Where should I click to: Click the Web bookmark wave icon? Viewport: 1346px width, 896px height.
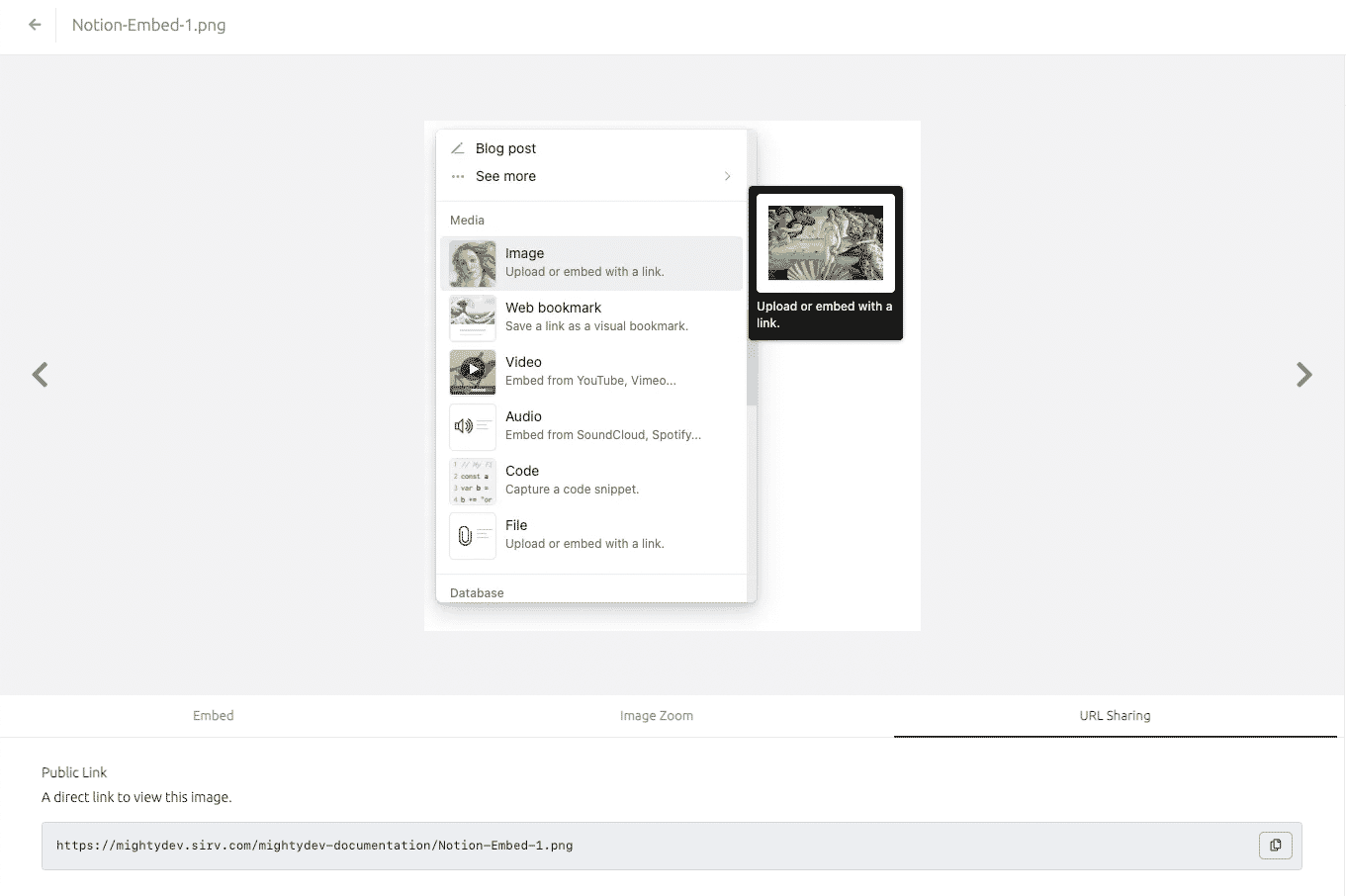[472, 317]
